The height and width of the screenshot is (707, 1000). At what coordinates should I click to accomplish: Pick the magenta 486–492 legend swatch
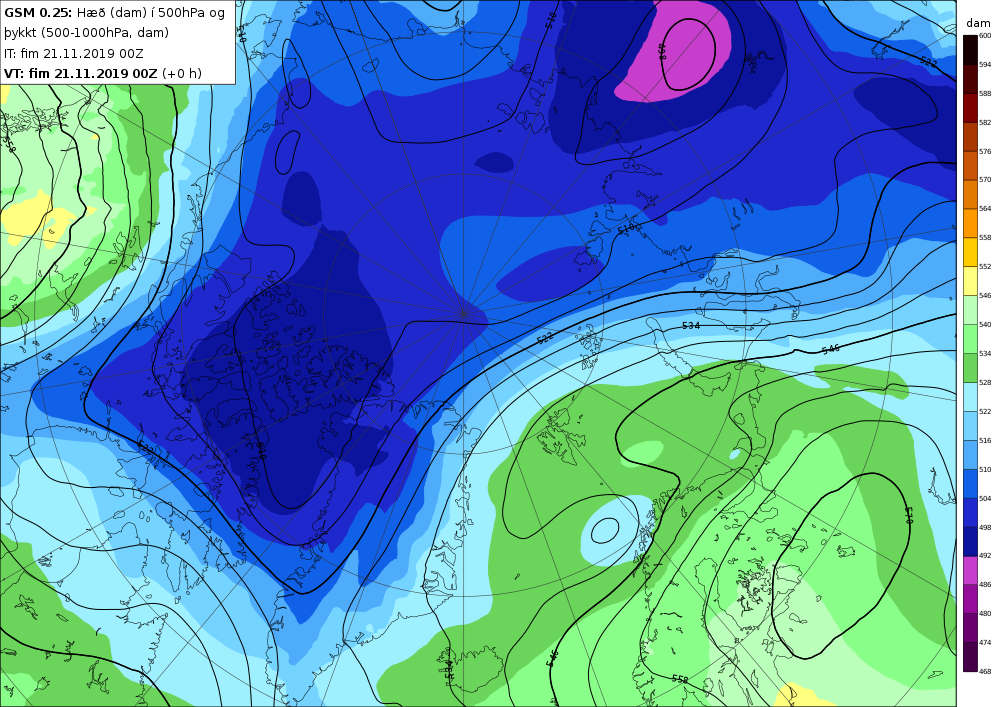point(970,570)
